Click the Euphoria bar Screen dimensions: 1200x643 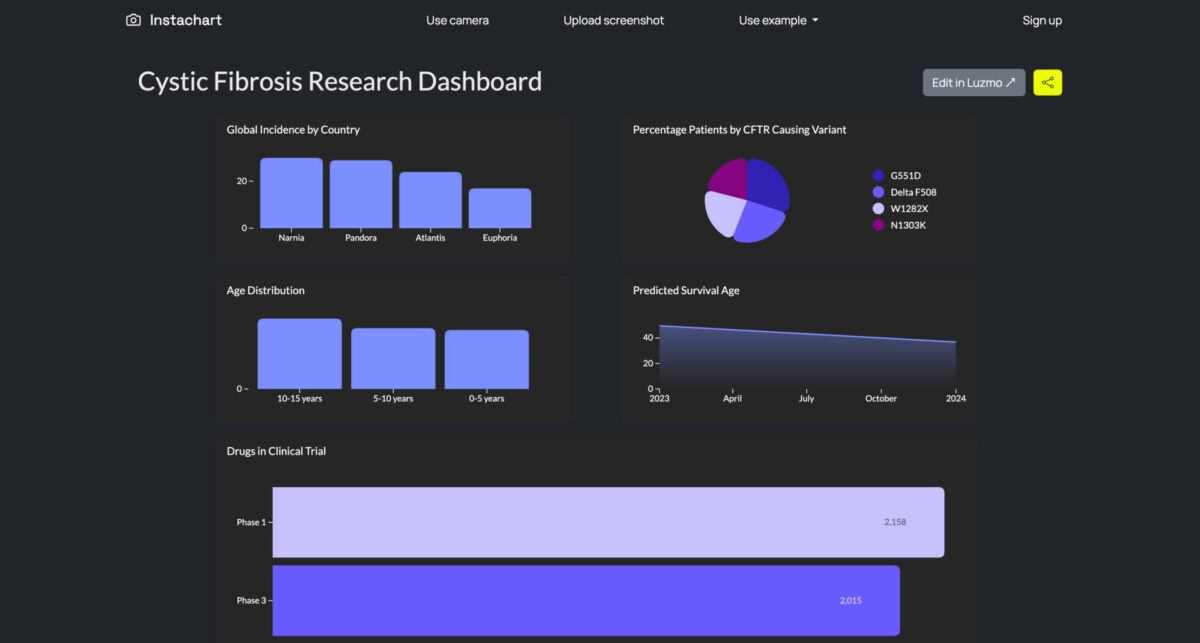point(500,208)
